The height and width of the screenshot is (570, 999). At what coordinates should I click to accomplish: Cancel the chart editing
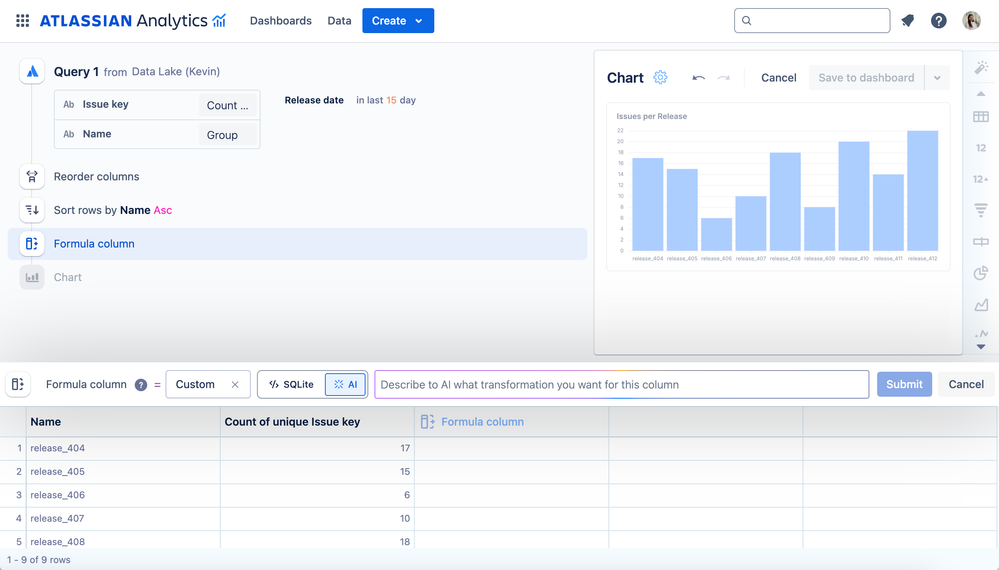coord(779,78)
